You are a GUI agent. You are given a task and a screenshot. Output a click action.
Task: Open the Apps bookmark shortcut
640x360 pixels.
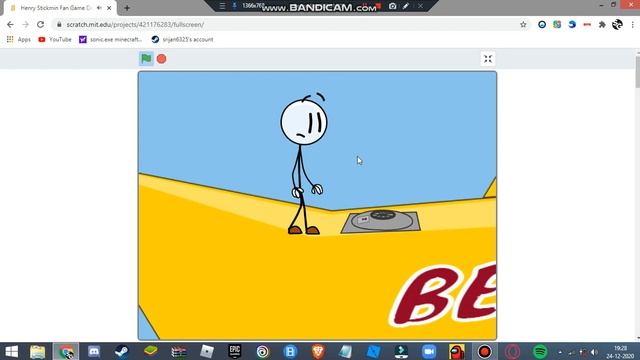19,40
